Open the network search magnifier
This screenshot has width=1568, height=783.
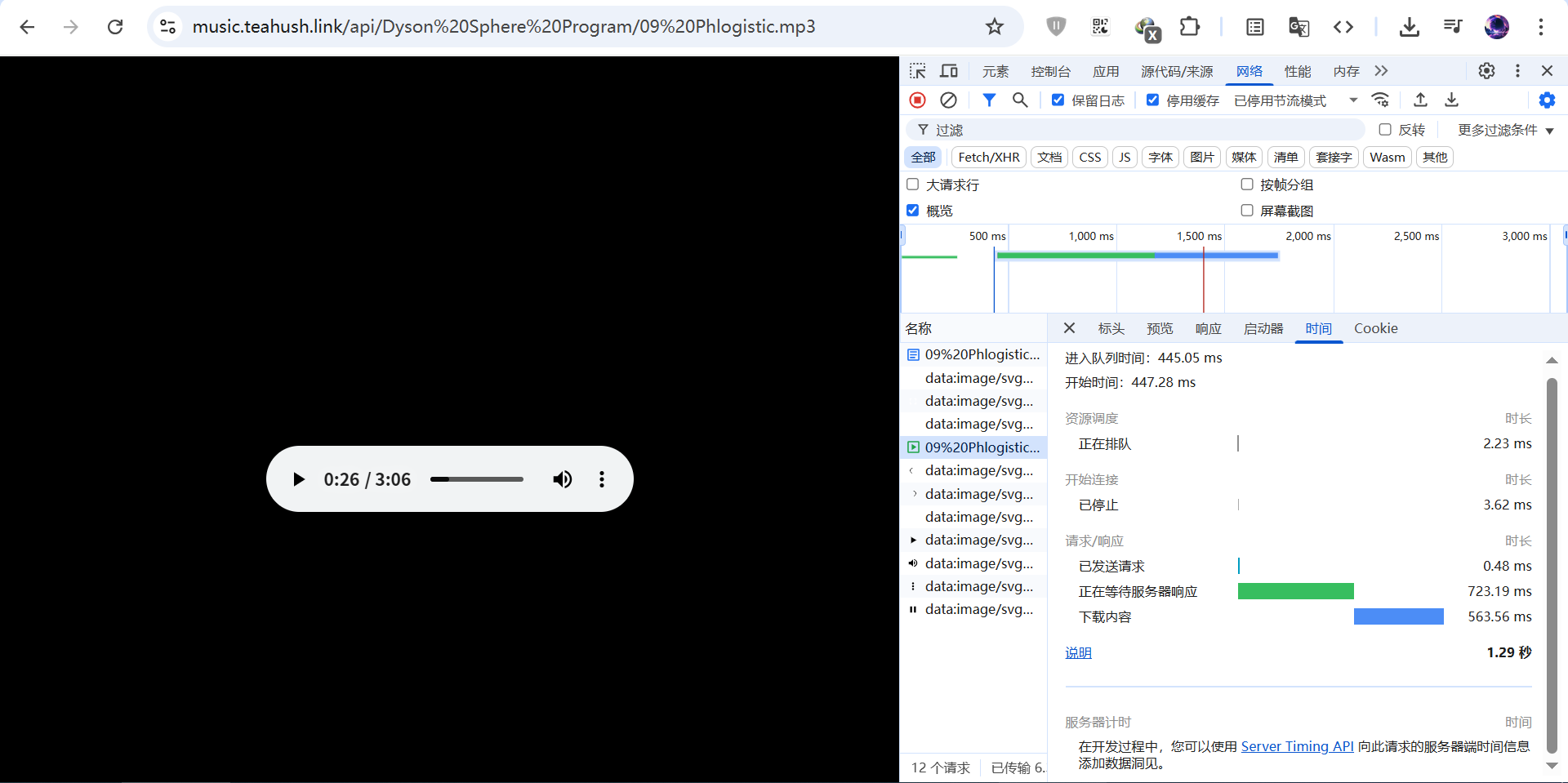point(1020,100)
